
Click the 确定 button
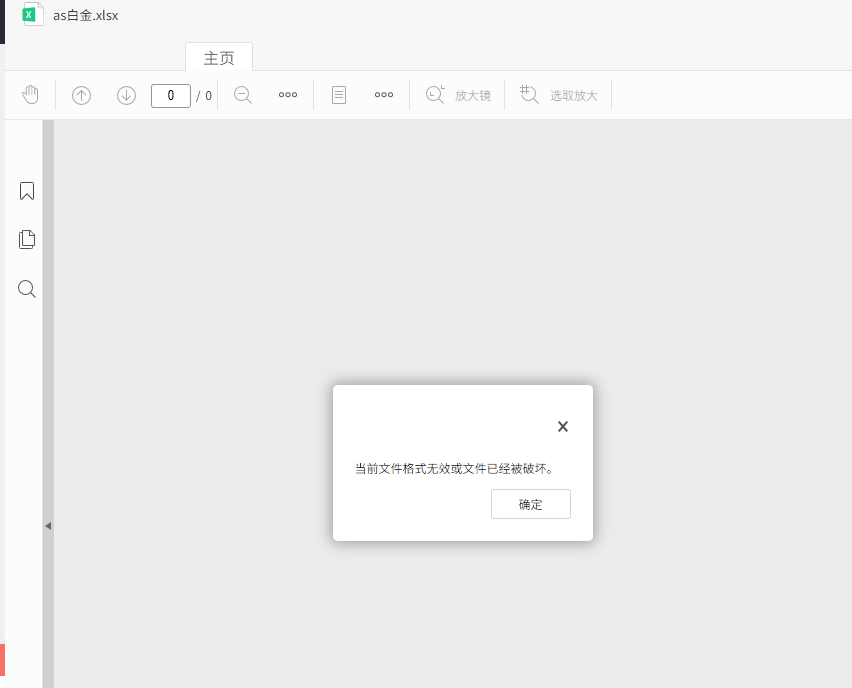(531, 504)
